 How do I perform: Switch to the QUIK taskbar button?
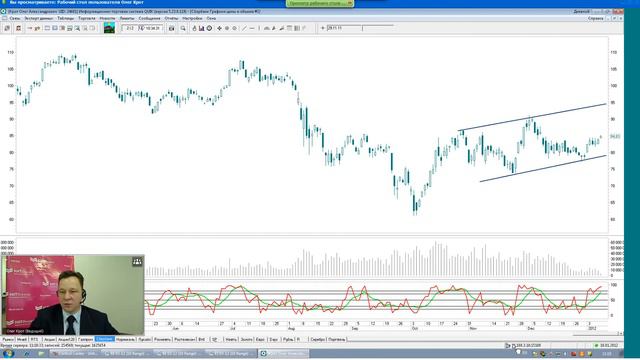tap(283, 353)
